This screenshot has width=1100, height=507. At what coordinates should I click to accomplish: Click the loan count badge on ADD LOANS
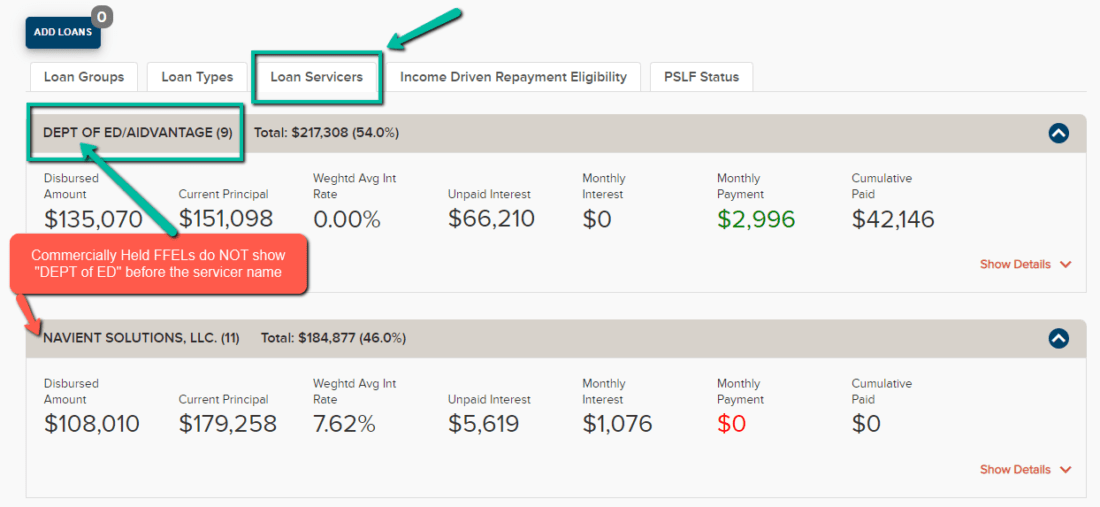click(x=102, y=17)
